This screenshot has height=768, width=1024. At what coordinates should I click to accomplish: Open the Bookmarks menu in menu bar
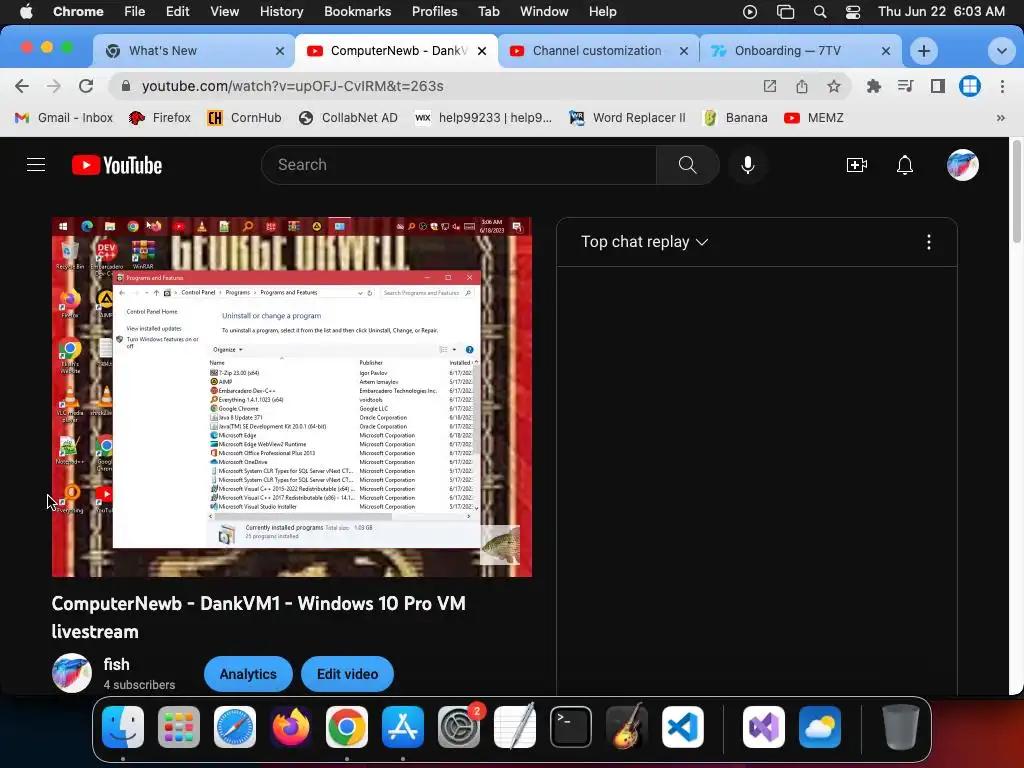pyautogui.click(x=357, y=12)
